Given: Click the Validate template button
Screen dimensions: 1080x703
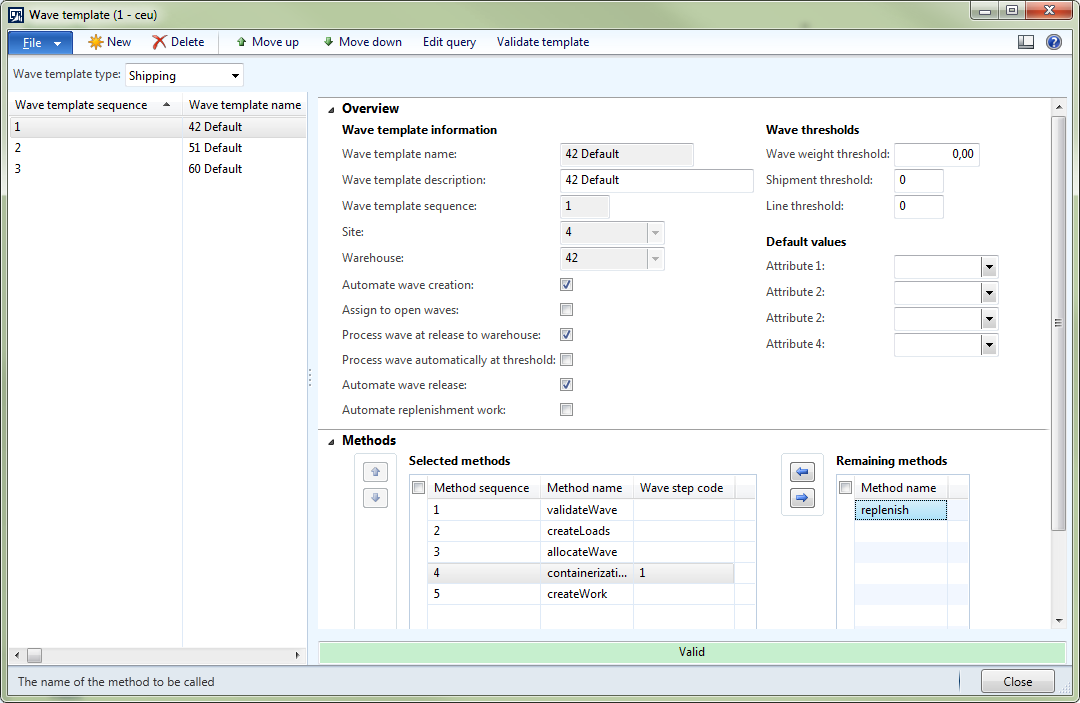Looking at the screenshot, I should pyautogui.click(x=542, y=42).
